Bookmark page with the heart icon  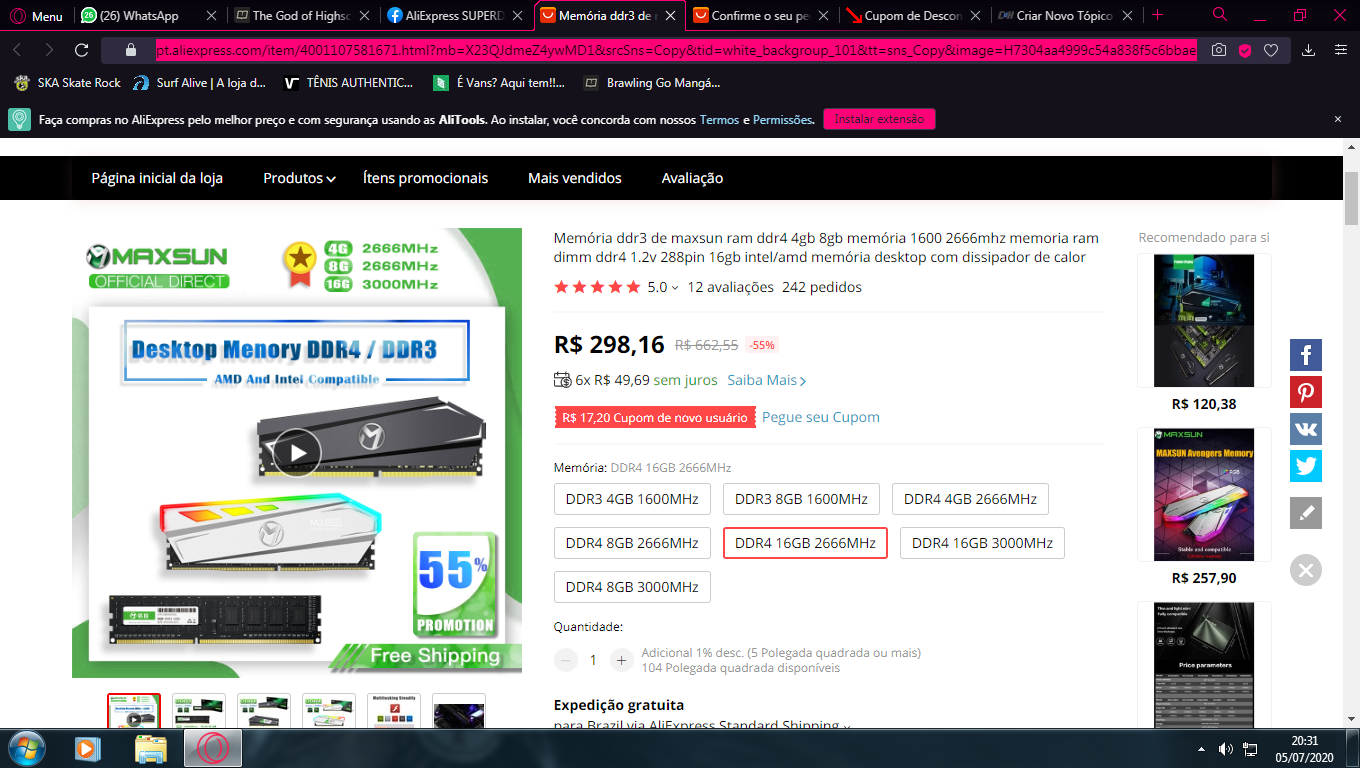pyautogui.click(x=1271, y=50)
